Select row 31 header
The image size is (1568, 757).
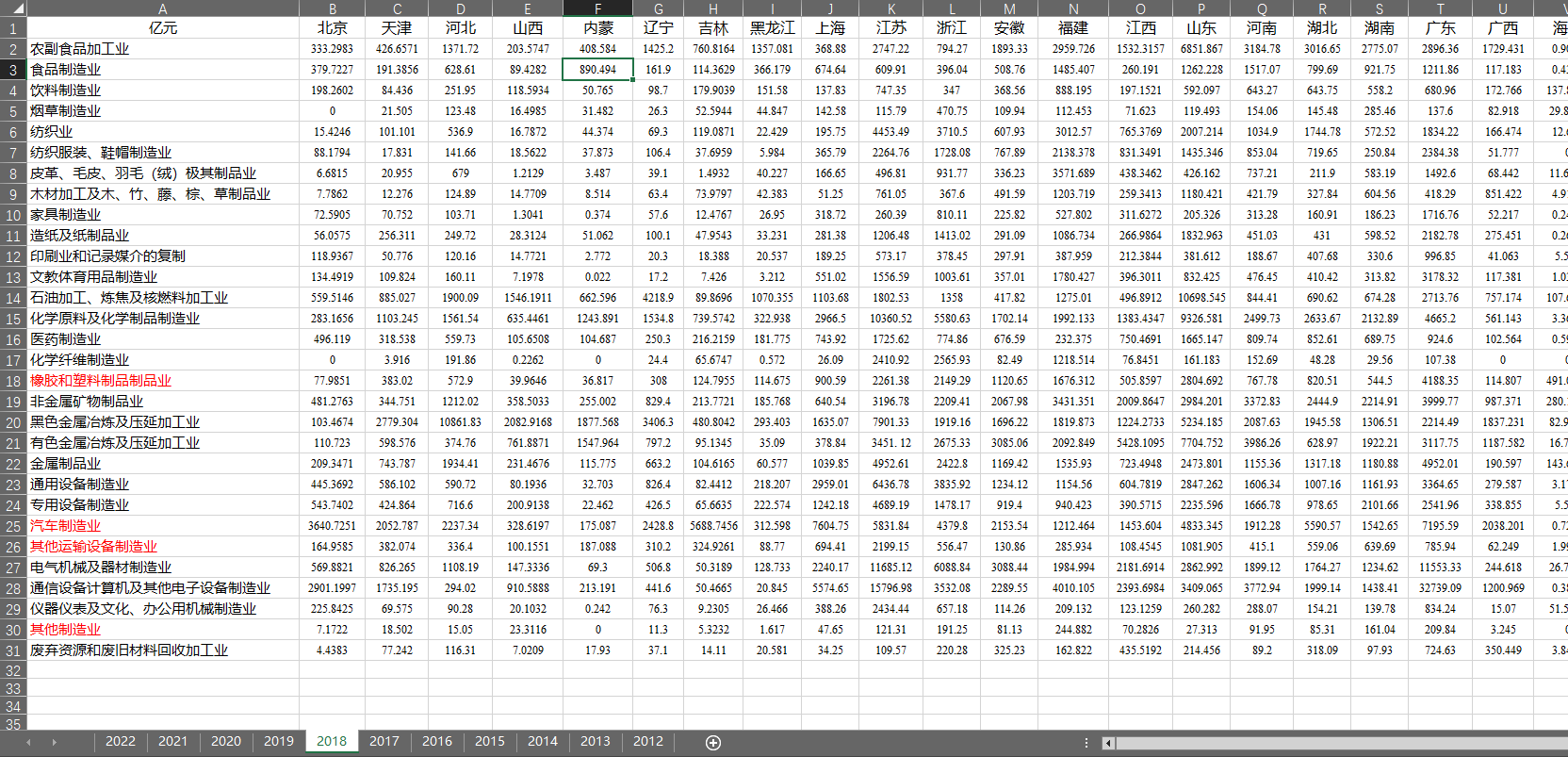(13, 650)
